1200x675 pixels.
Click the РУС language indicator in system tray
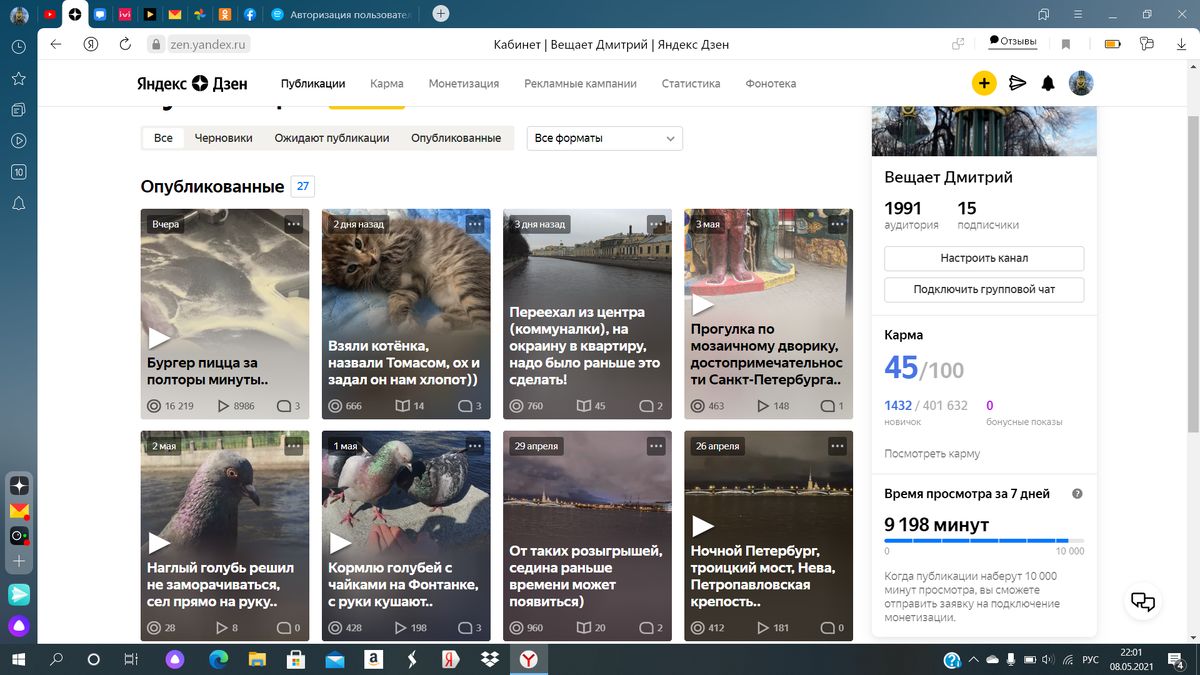coord(1091,660)
